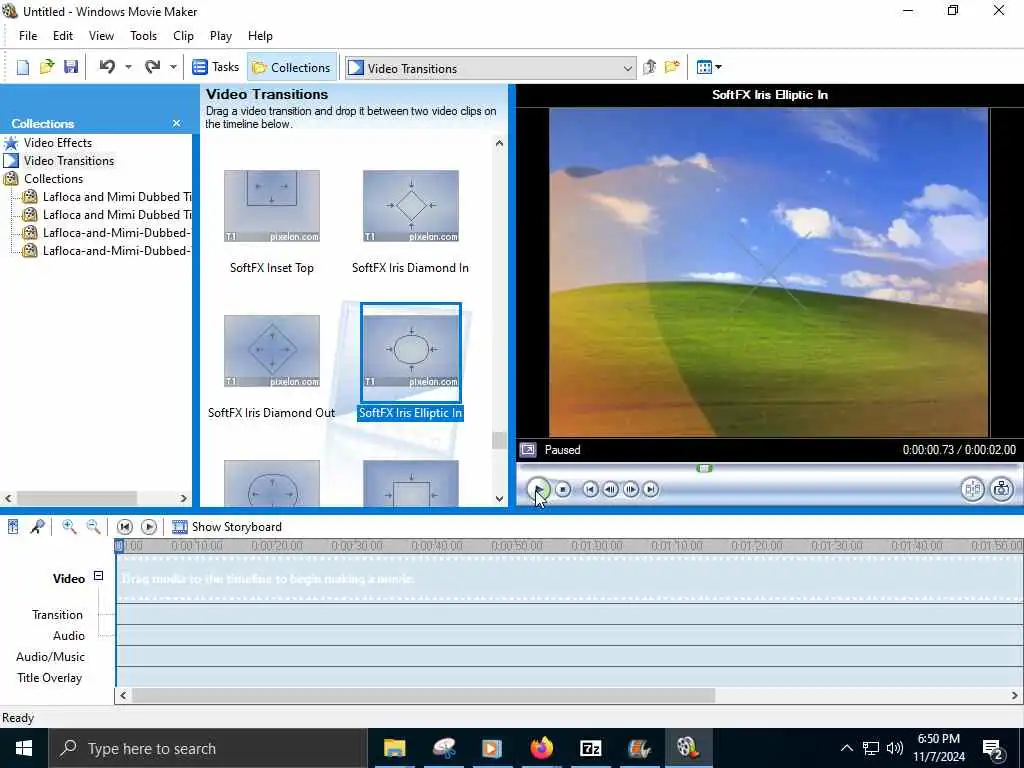
Task: Undo the last action
Action: (108, 67)
